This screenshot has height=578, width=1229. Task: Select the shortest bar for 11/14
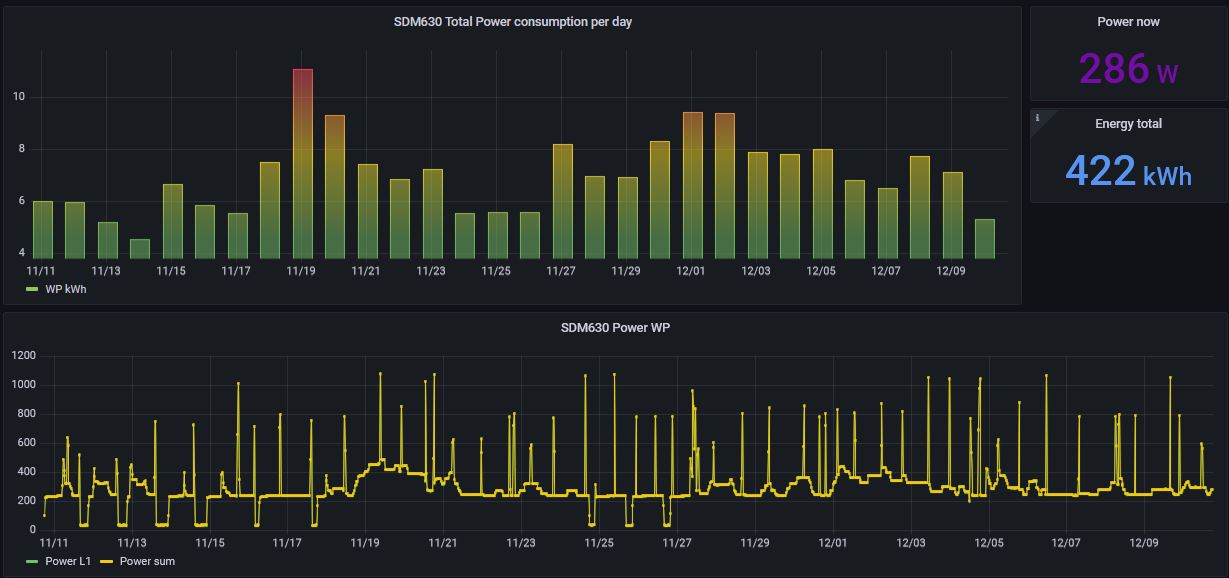click(x=140, y=248)
